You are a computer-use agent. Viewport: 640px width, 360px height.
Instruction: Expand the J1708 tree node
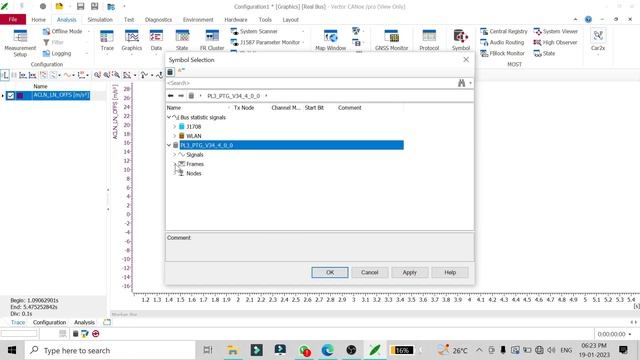pos(175,127)
